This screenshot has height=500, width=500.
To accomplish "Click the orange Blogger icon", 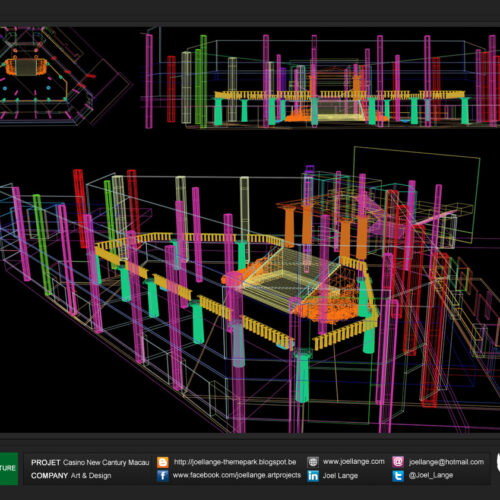I will (x=163, y=462).
